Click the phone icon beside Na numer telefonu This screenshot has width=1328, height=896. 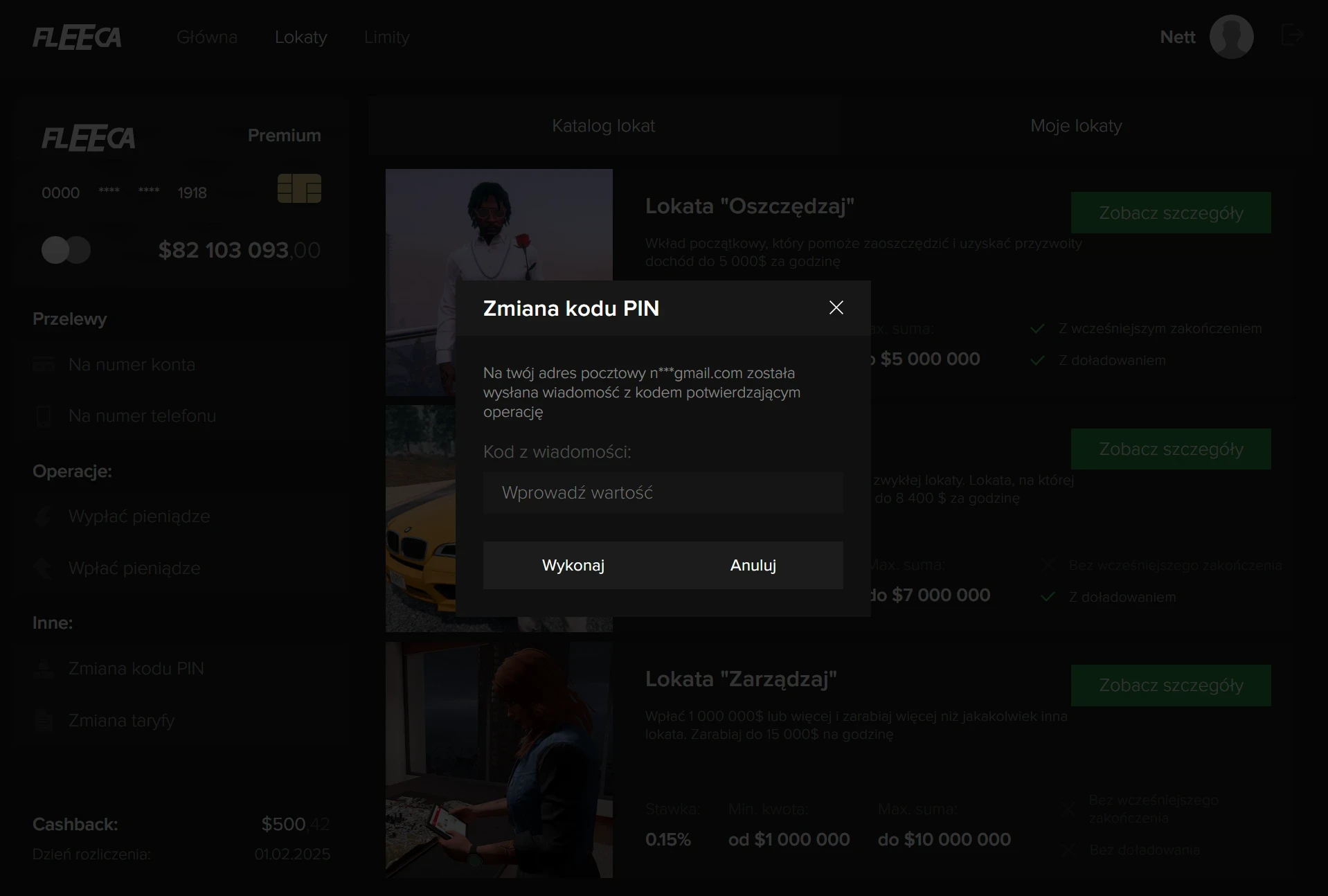click(44, 416)
